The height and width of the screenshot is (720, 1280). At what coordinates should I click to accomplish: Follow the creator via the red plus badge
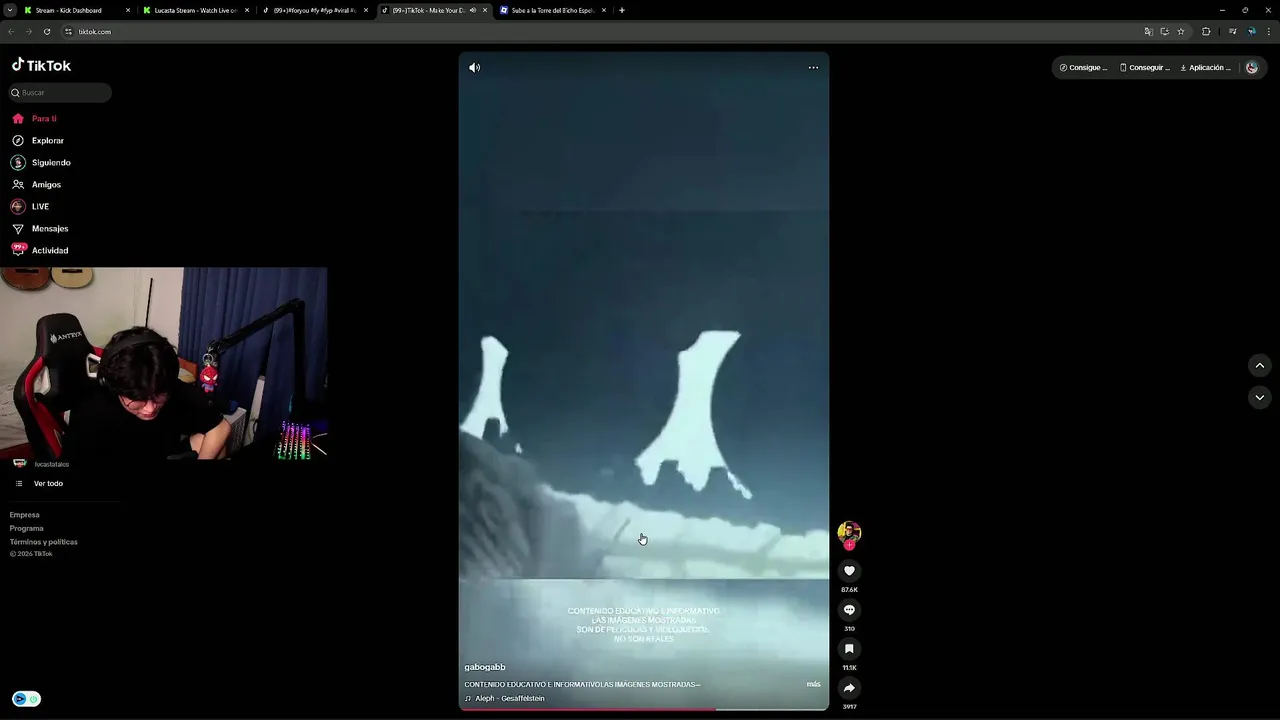click(x=849, y=545)
